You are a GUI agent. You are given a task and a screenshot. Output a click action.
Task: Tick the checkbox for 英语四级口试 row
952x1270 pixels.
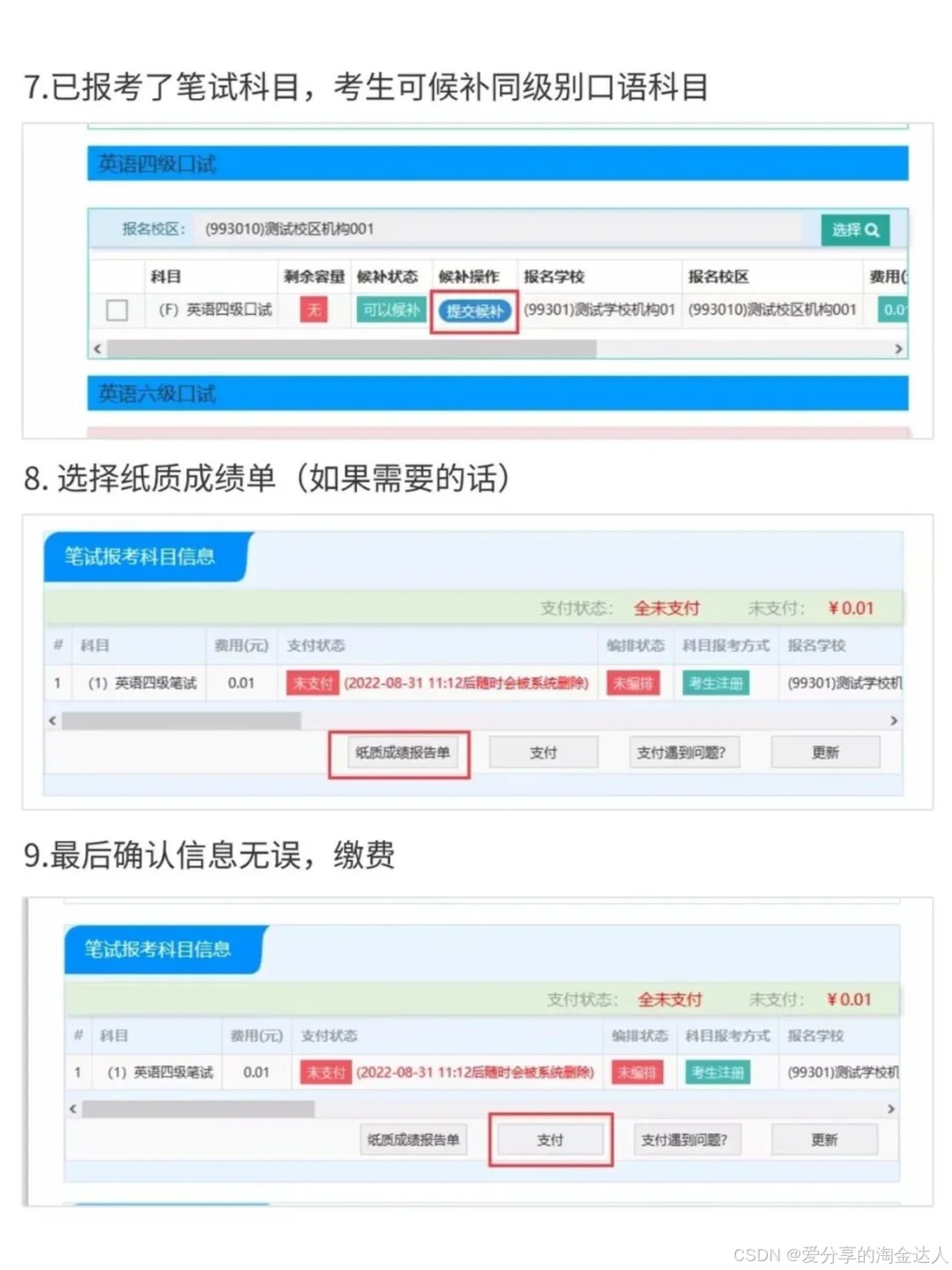[116, 310]
